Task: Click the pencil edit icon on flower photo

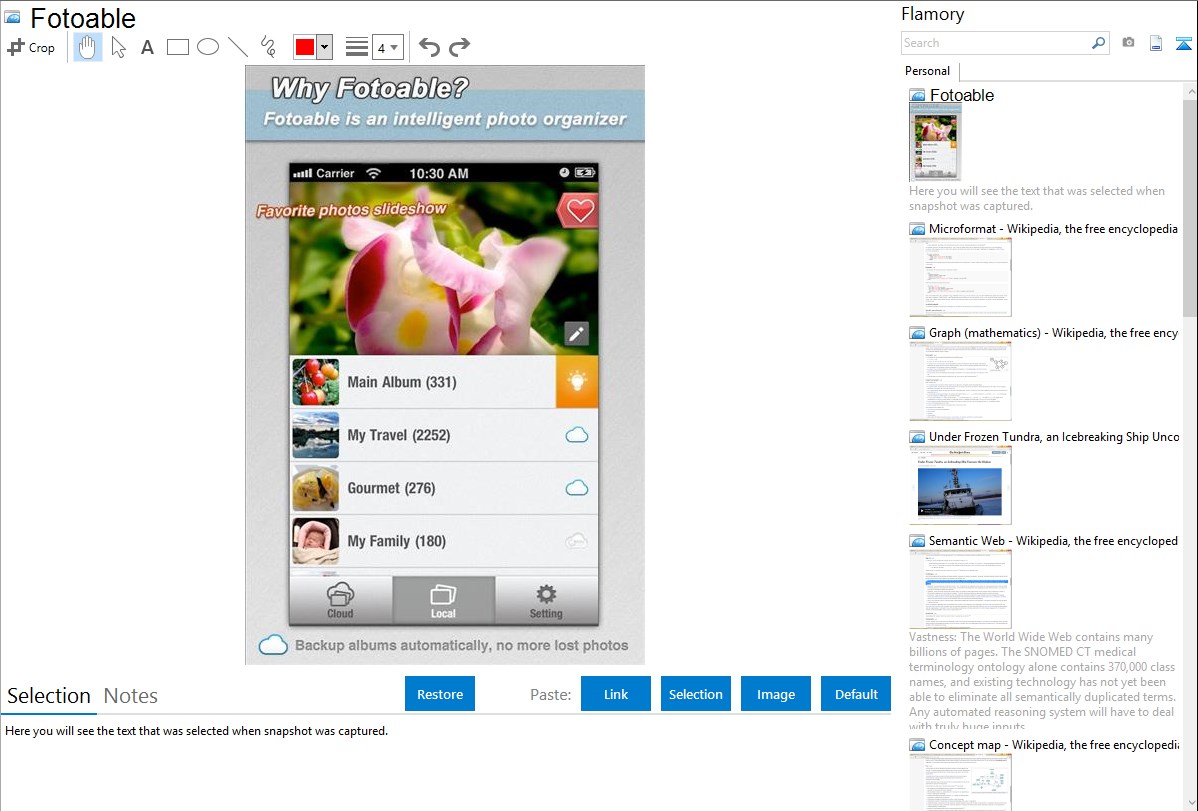Action: click(576, 333)
